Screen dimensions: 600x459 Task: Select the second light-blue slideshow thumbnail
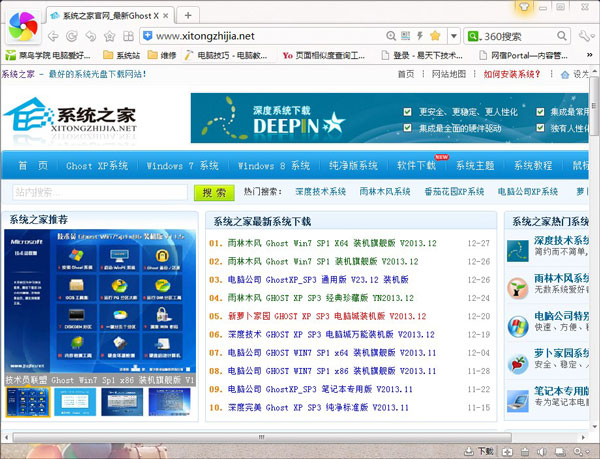75,402
